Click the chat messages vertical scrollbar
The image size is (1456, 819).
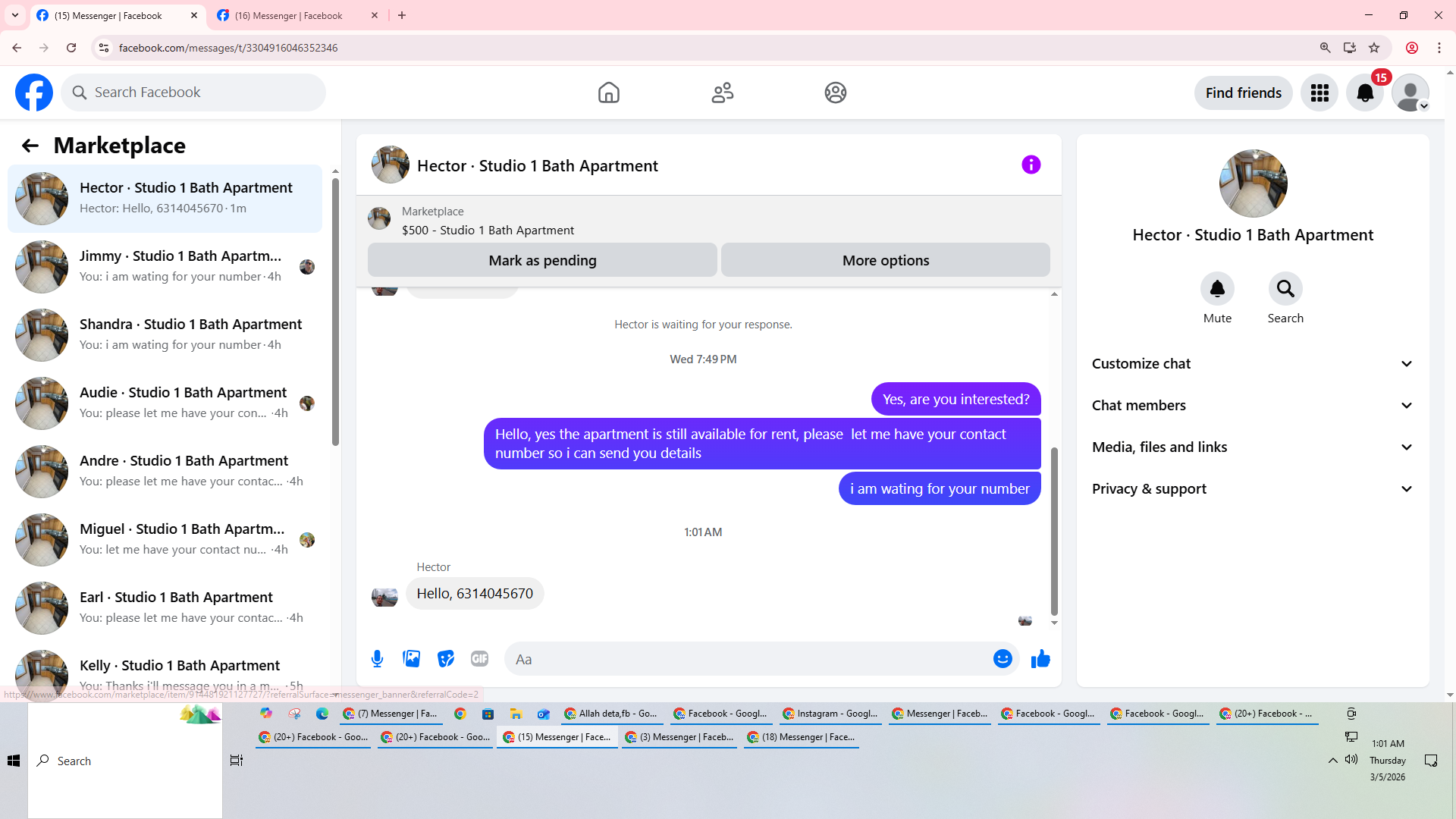tap(1054, 531)
